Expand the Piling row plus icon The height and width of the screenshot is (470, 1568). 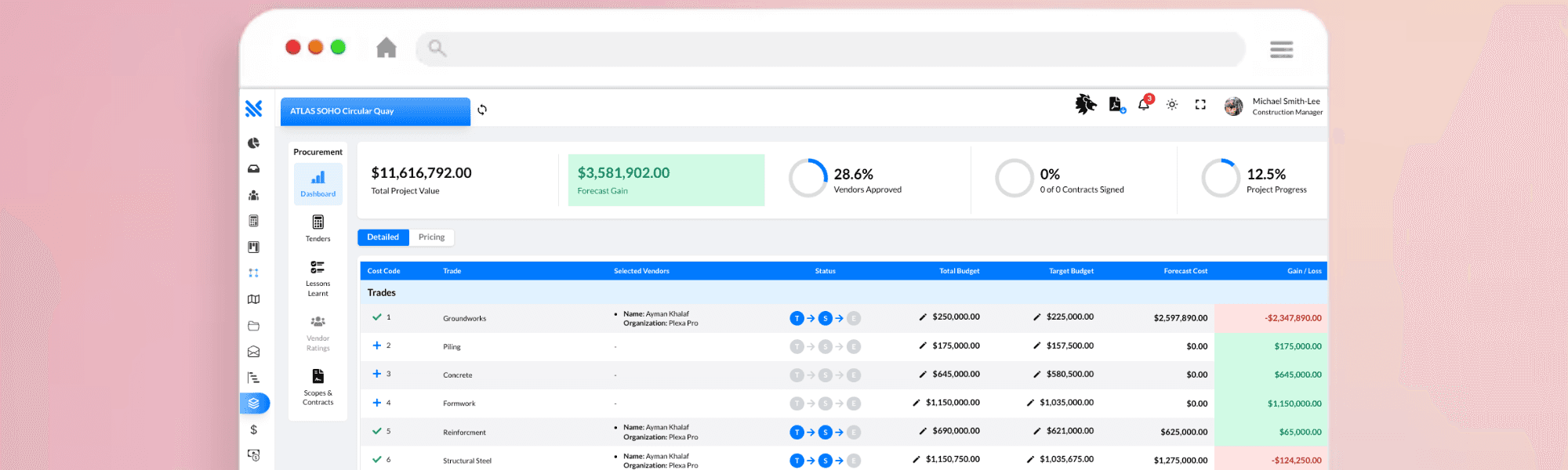tap(377, 345)
